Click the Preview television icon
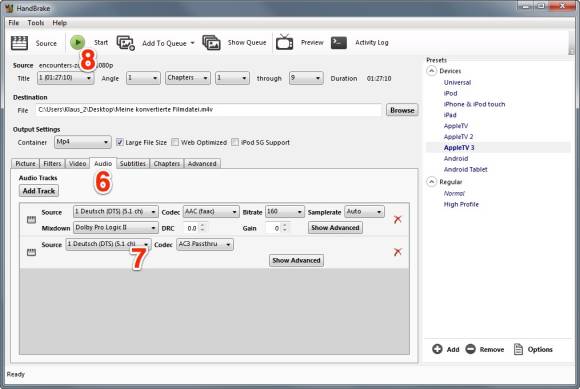Image resolution: width=580 pixels, height=389 pixels. coord(284,42)
